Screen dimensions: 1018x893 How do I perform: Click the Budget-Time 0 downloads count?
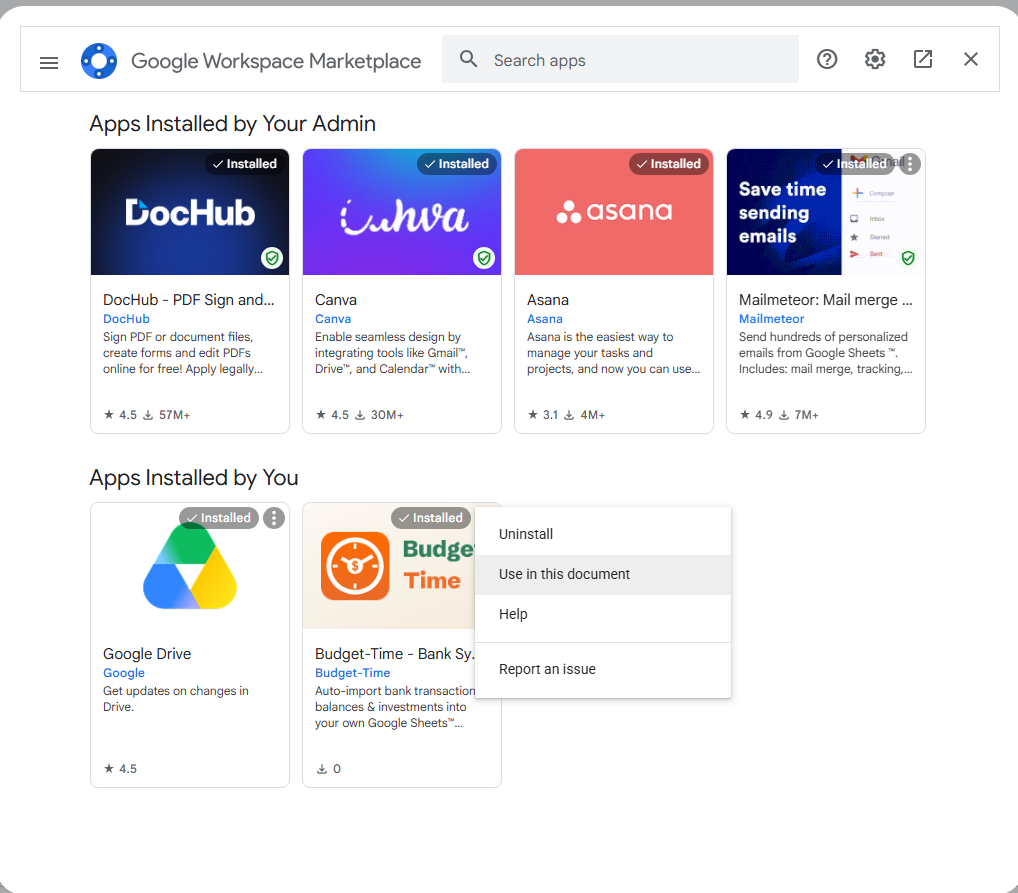coord(329,768)
